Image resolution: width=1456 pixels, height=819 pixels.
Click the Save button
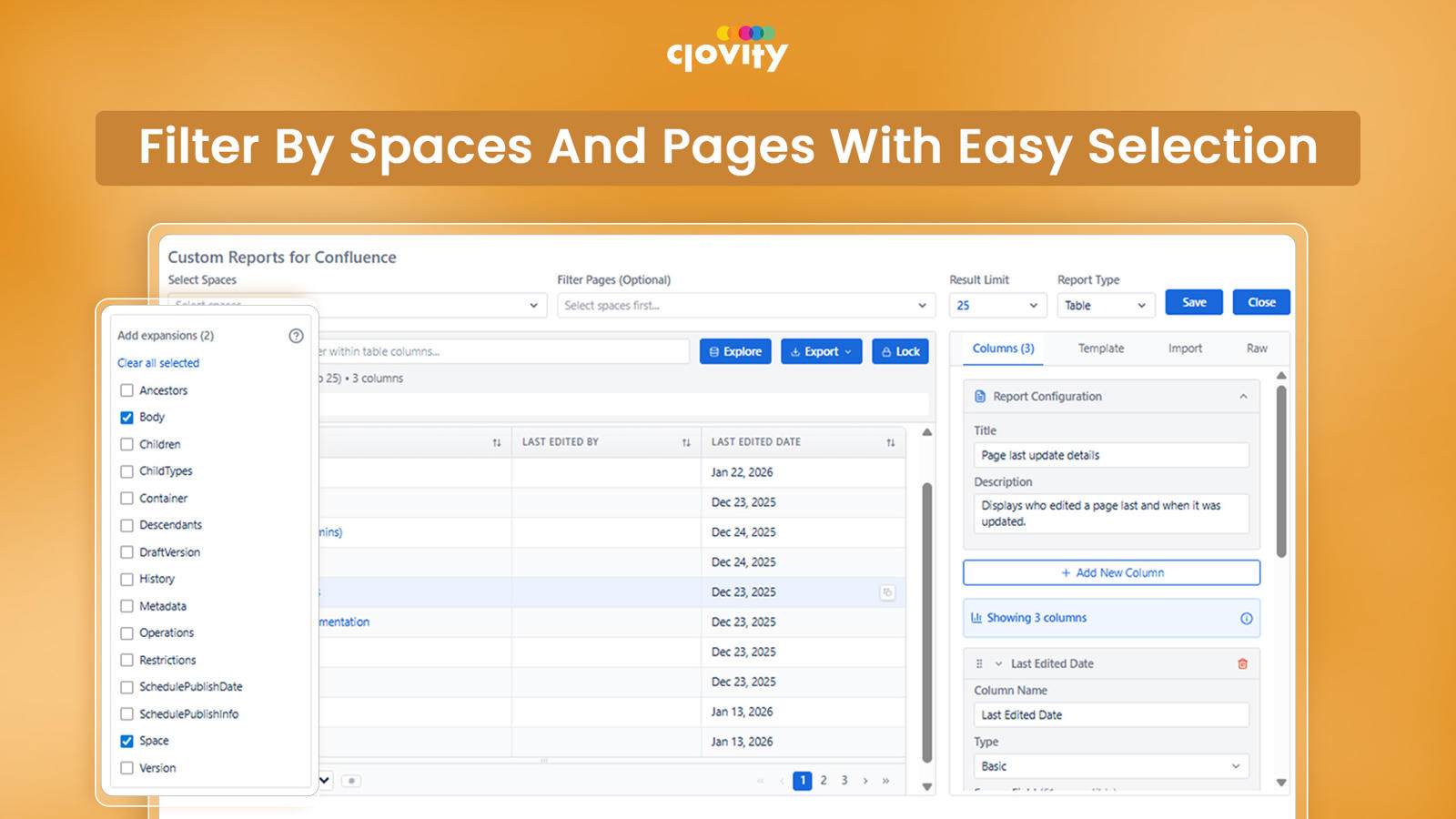[1194, 302]
